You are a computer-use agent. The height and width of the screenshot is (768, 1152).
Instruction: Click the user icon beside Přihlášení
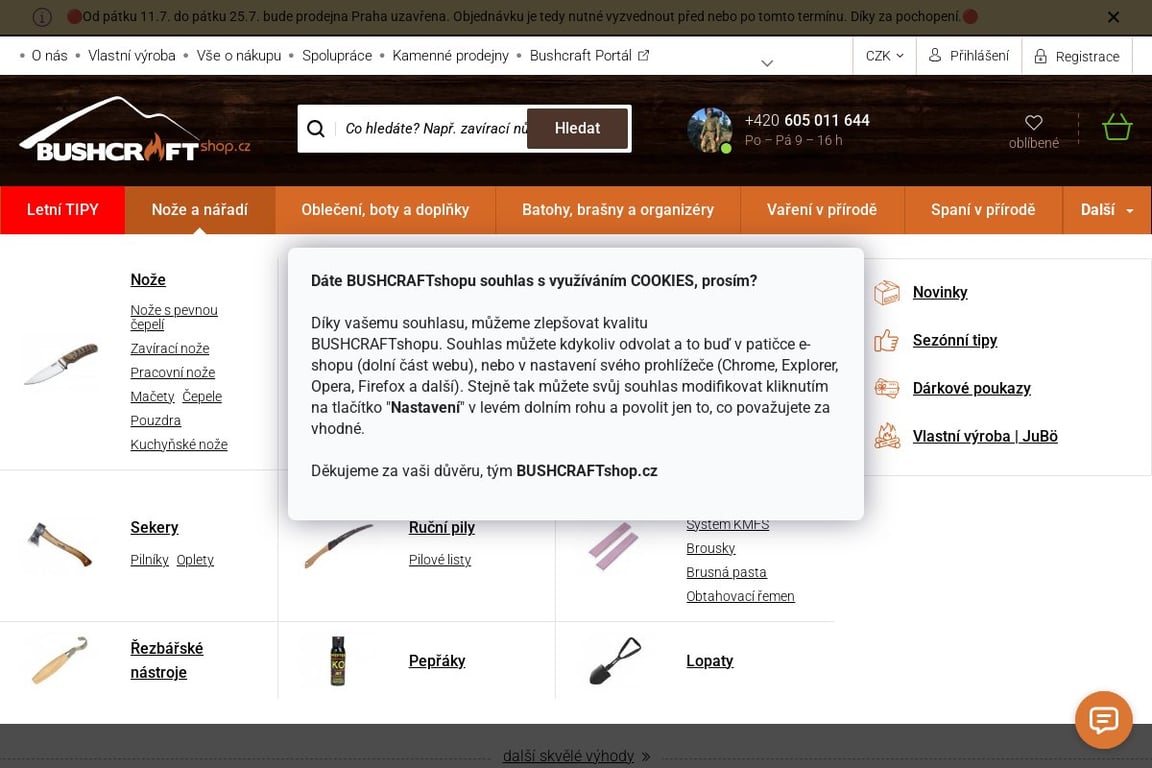(935, 55)
